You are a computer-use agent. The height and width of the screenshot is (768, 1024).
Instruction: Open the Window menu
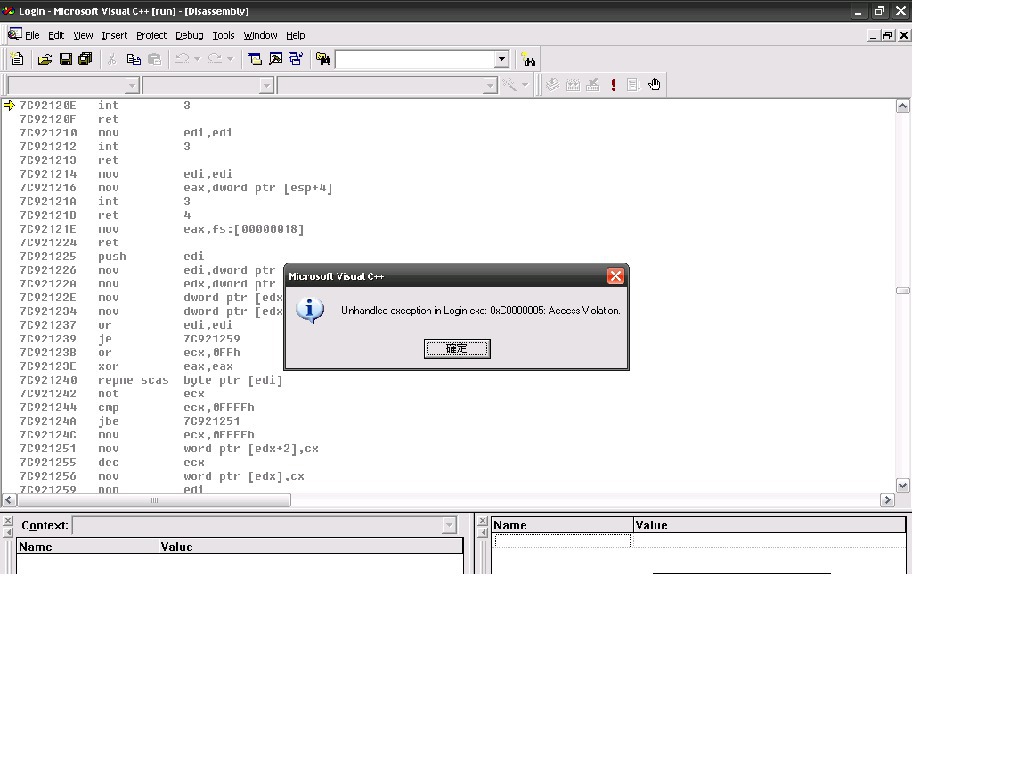click(261, 35)
